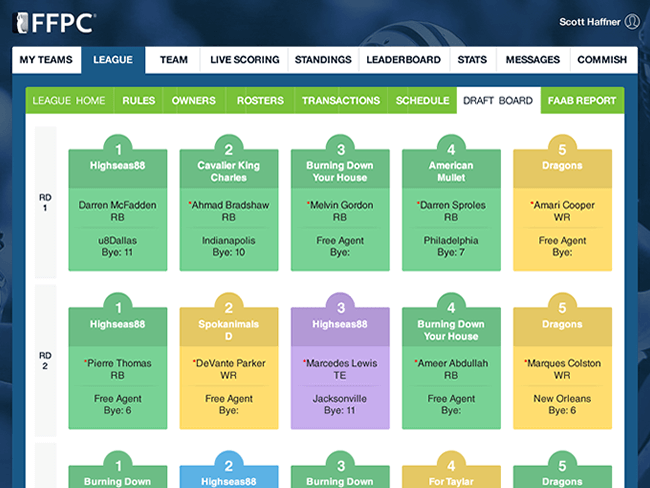Click round 1 pick 2 number badge
Viewport: 650px width, 488px height.
(229, 148)
